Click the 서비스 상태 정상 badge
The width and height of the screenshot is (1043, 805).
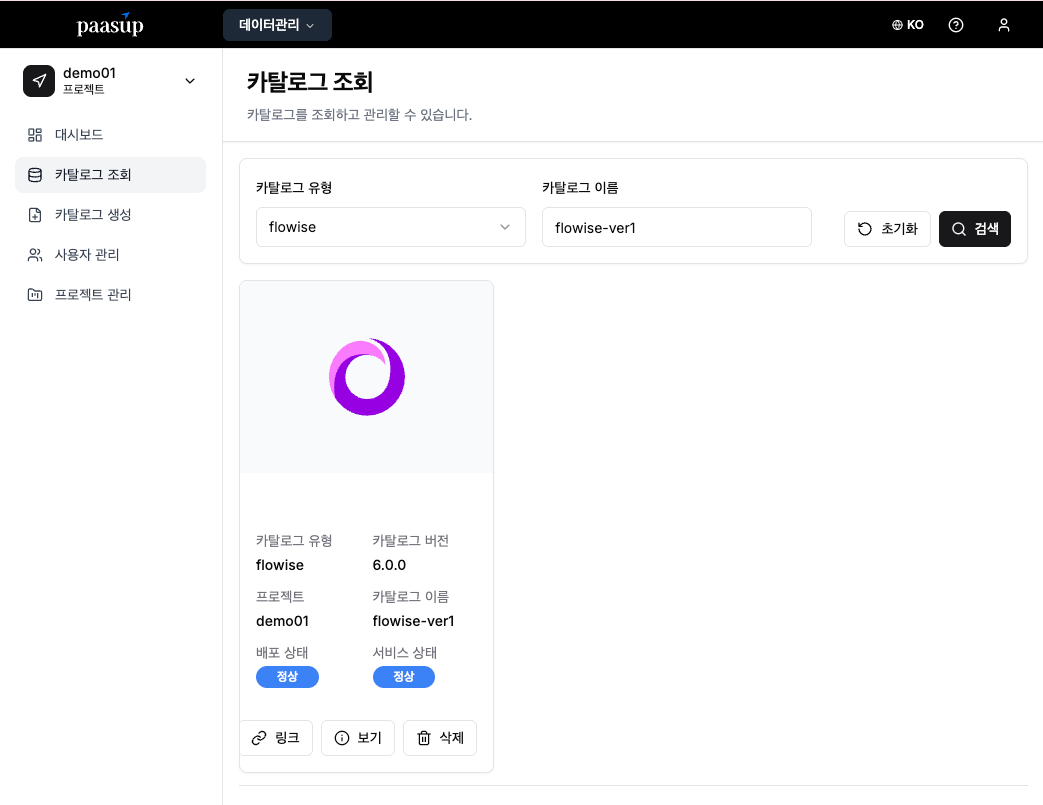tap(404, 677)
